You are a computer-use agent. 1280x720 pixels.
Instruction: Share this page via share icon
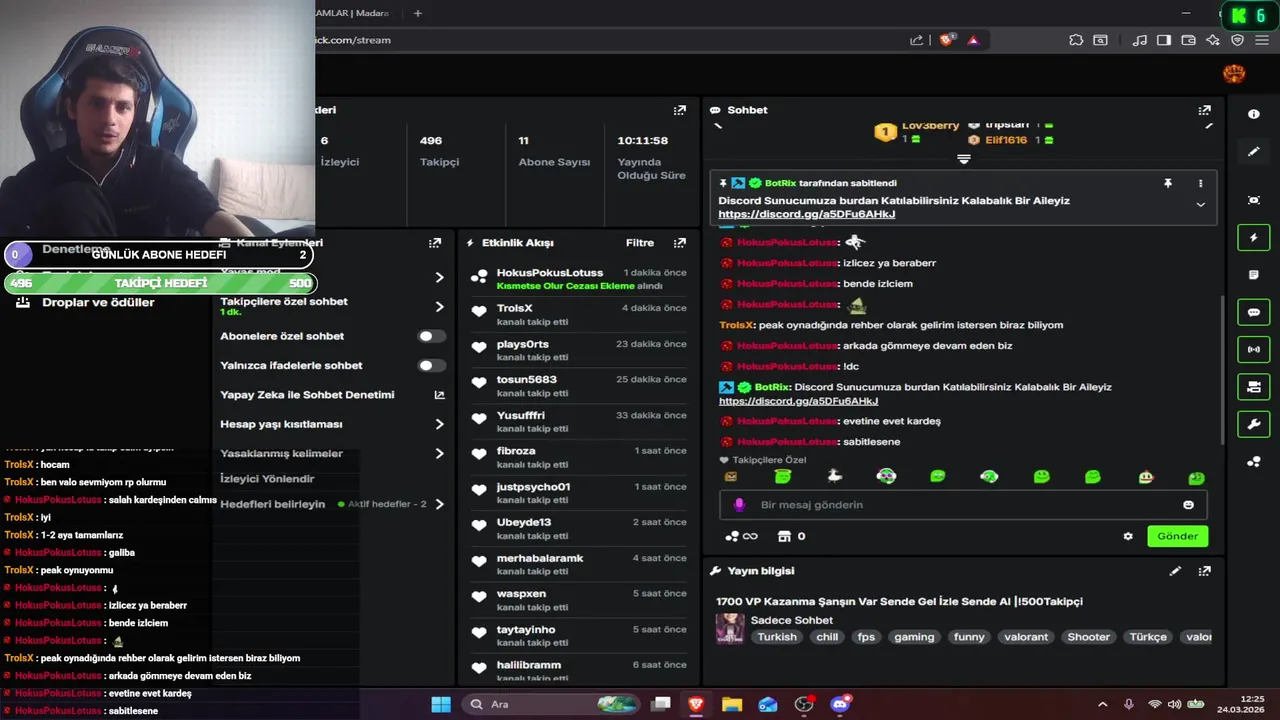click(916, 40)
